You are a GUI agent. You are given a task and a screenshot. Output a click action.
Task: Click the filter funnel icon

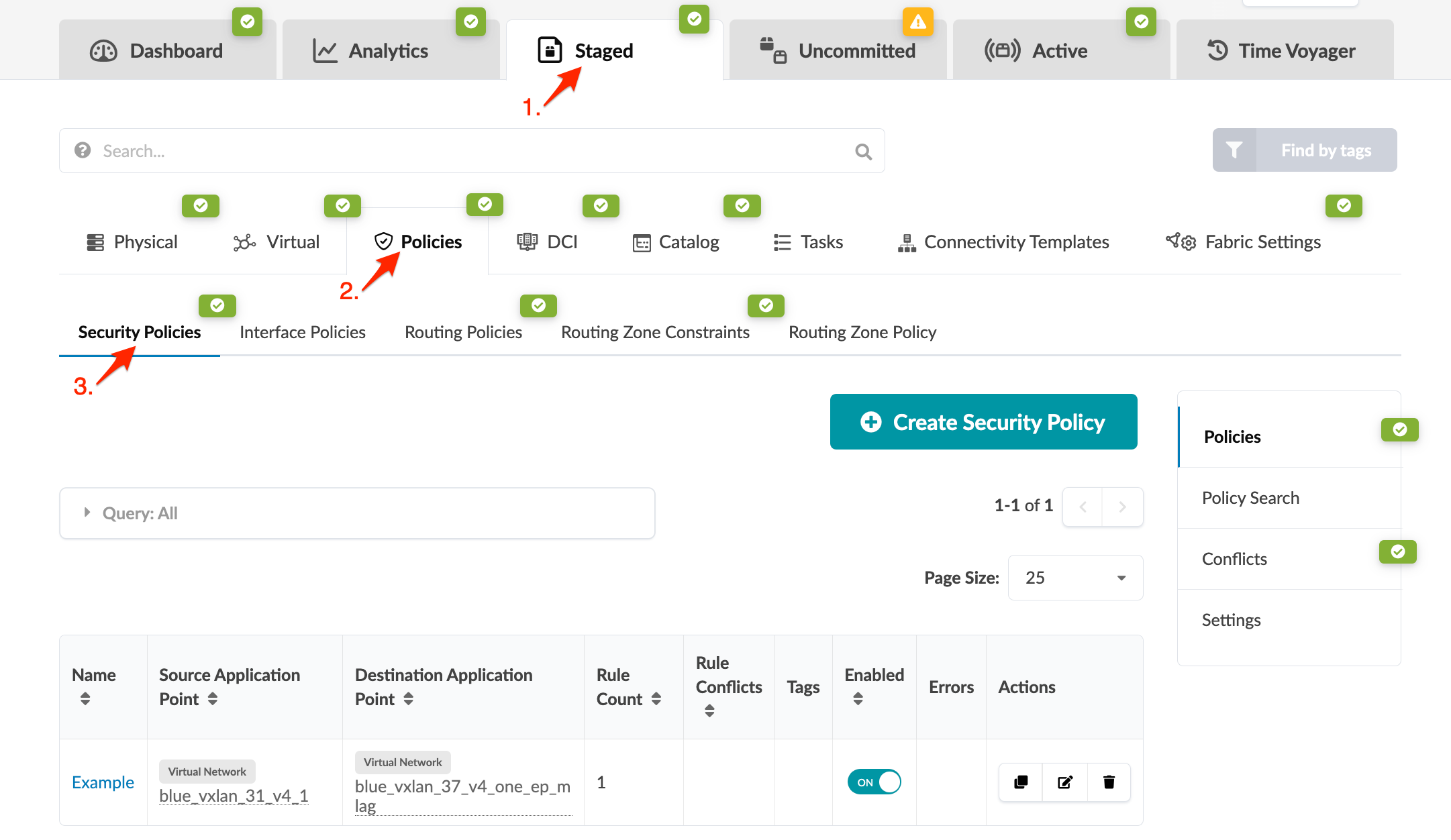(1234, 150)
